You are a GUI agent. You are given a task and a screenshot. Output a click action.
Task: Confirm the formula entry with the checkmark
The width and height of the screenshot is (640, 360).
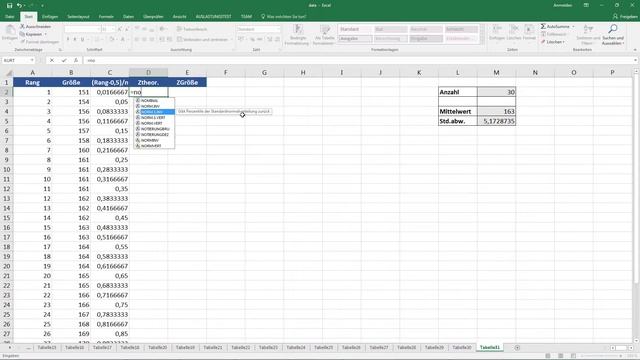click(x=64, y=60)
